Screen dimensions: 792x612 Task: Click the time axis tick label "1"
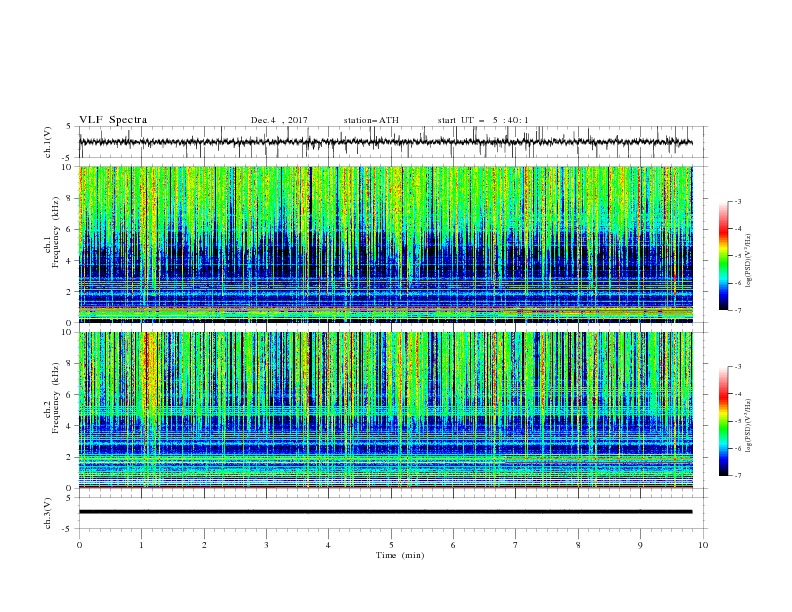141,545
